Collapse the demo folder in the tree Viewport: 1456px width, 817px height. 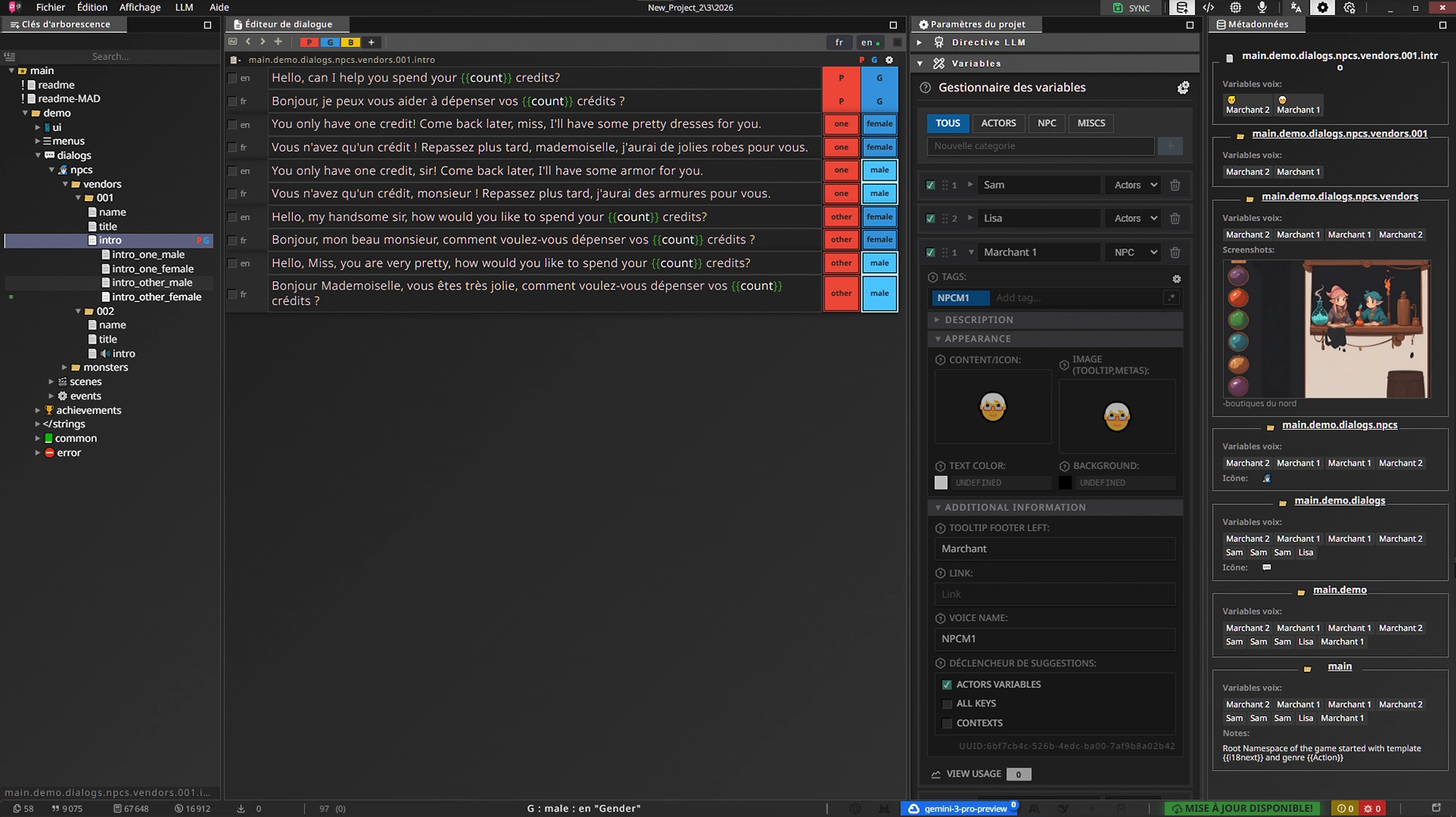click(26, 113)
